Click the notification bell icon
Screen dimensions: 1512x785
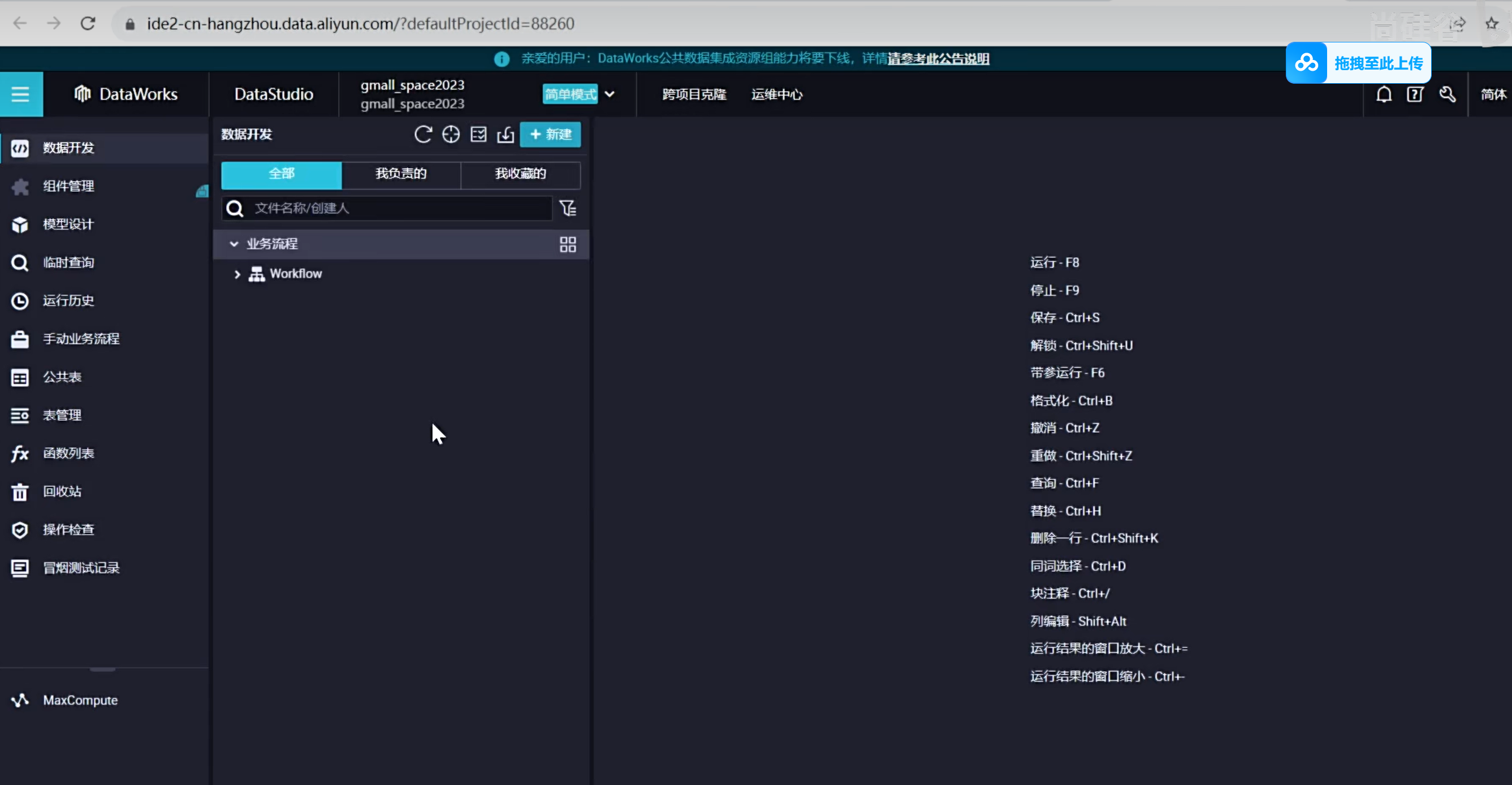pos(1384,94)
